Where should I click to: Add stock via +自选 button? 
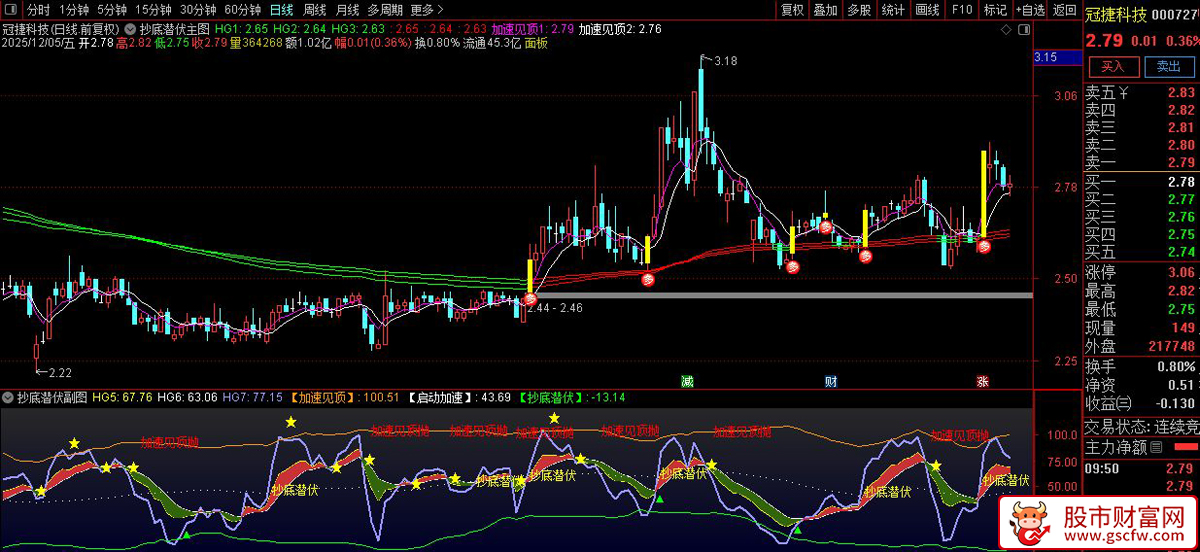pos(1030,10)
